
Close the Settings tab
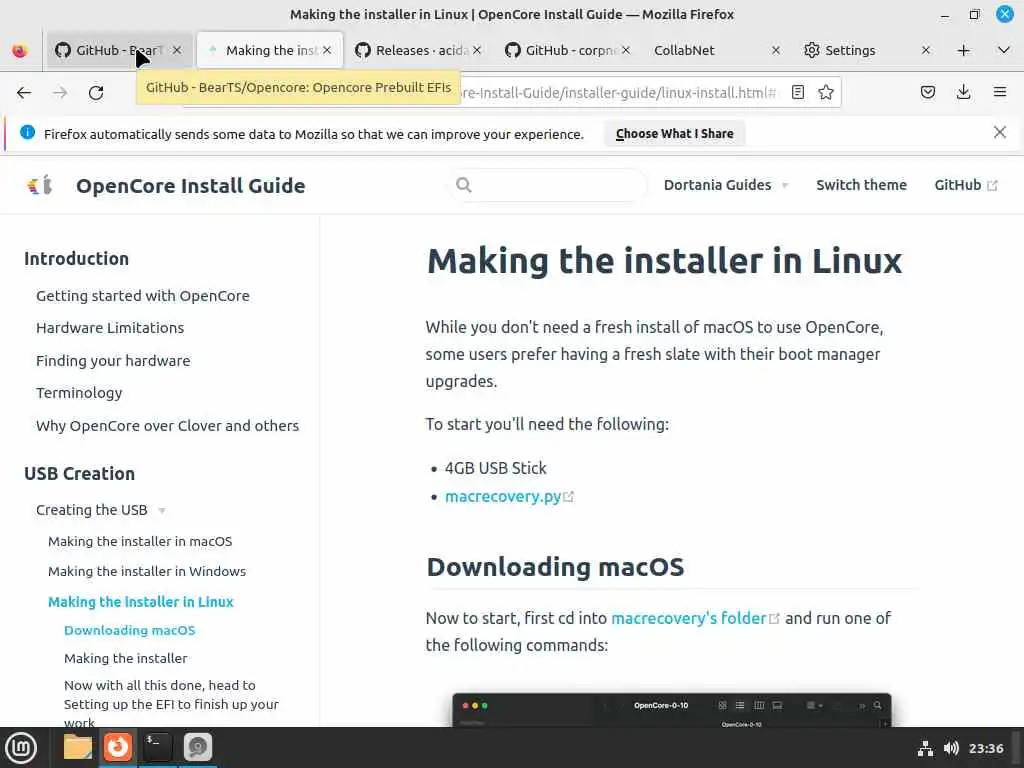pyautogui.click(x=925, y=50)
